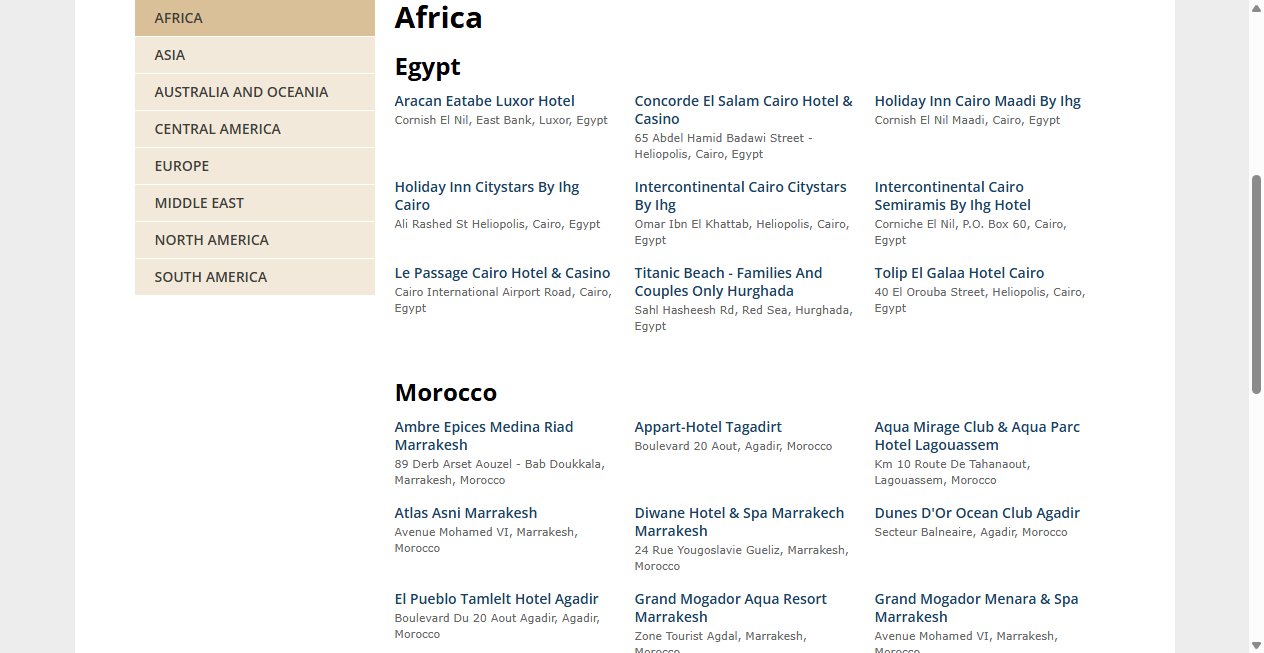Open Concorde El Salam Cairo Hotel & Casino
Image resolution: width=1264 pixels, height=653 pixels.
pos(744,110)
